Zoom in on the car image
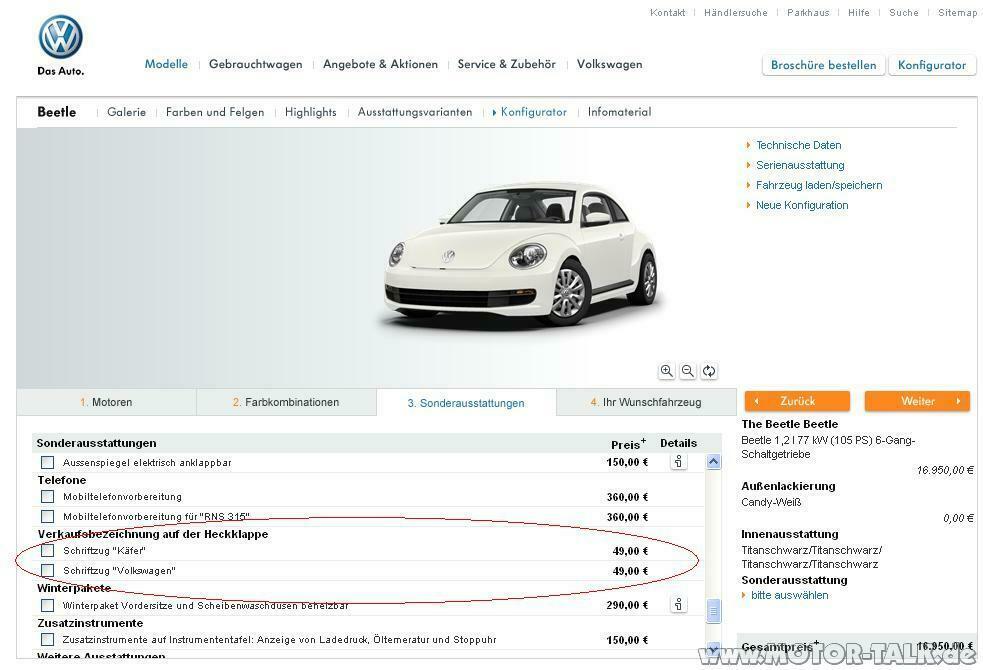 [666, 371]
